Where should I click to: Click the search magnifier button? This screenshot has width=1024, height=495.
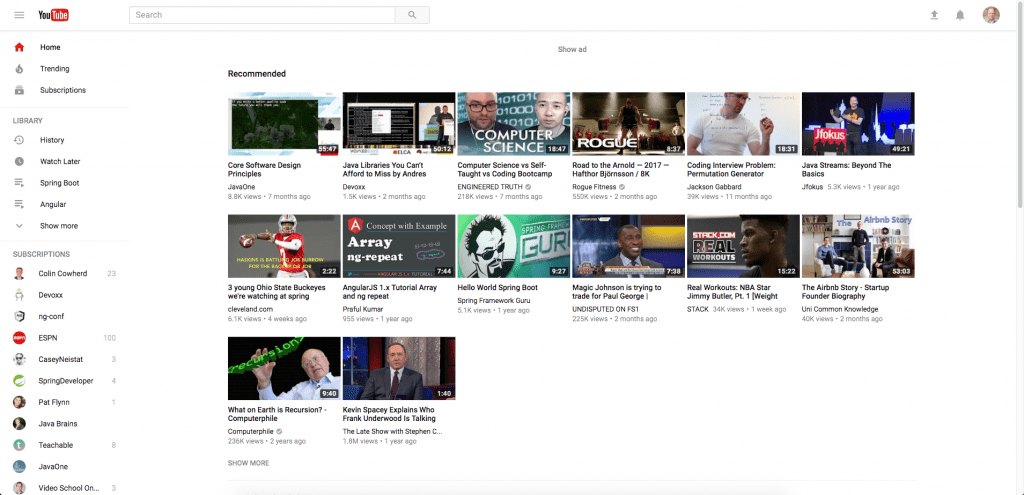point(412,15)
